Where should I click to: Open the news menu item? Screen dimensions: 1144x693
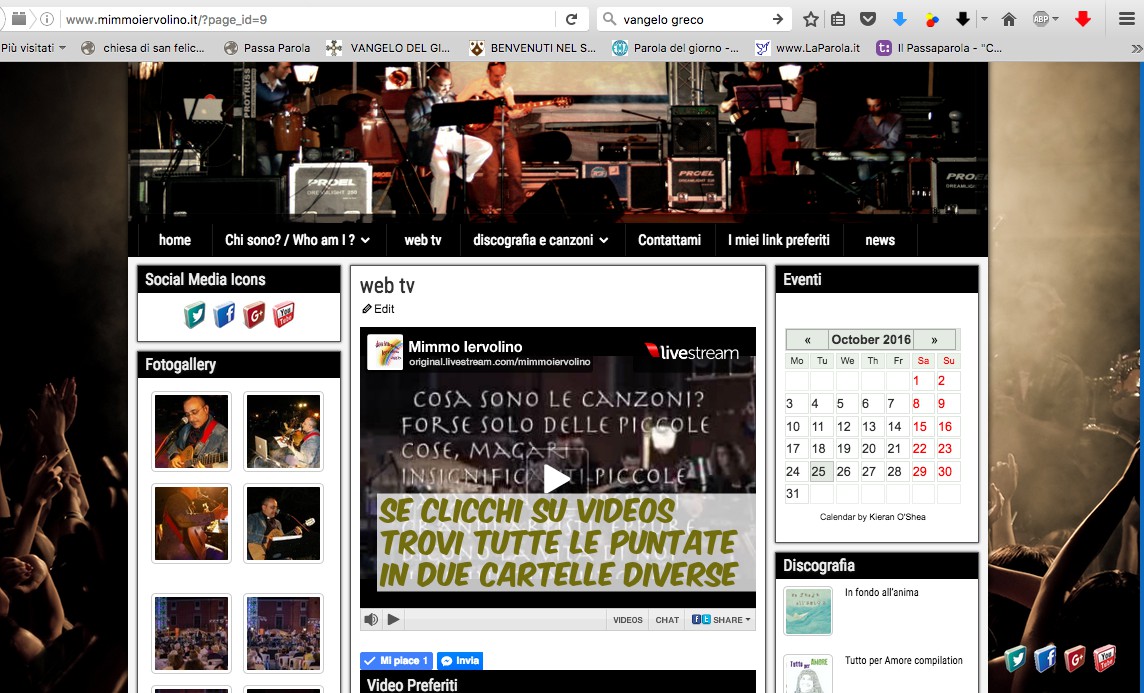(880, 240)
